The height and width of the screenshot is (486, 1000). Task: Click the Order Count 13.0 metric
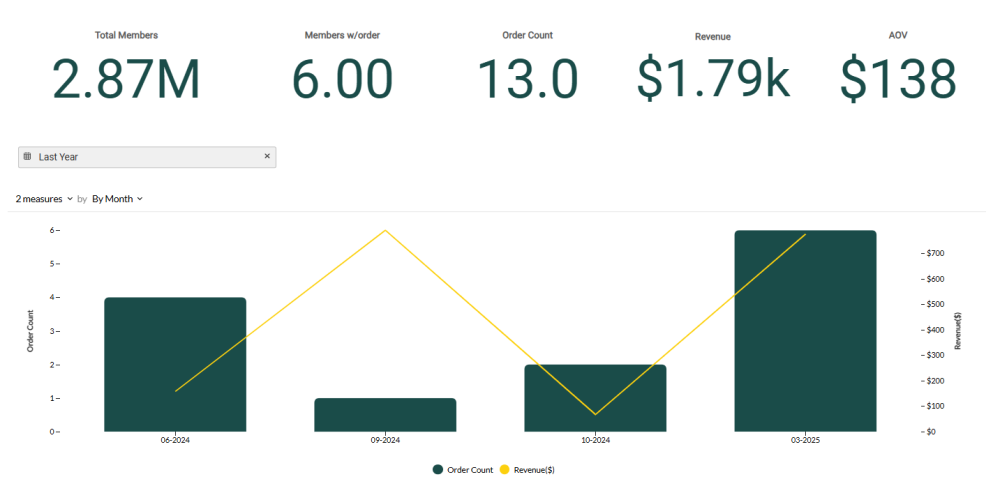527,80
